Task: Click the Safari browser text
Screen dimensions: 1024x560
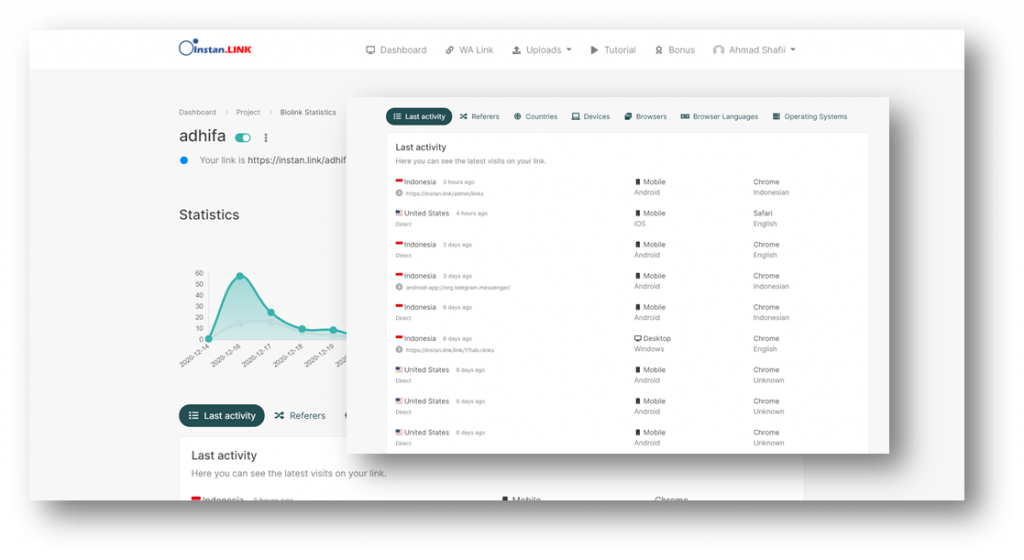Action: 762,213
